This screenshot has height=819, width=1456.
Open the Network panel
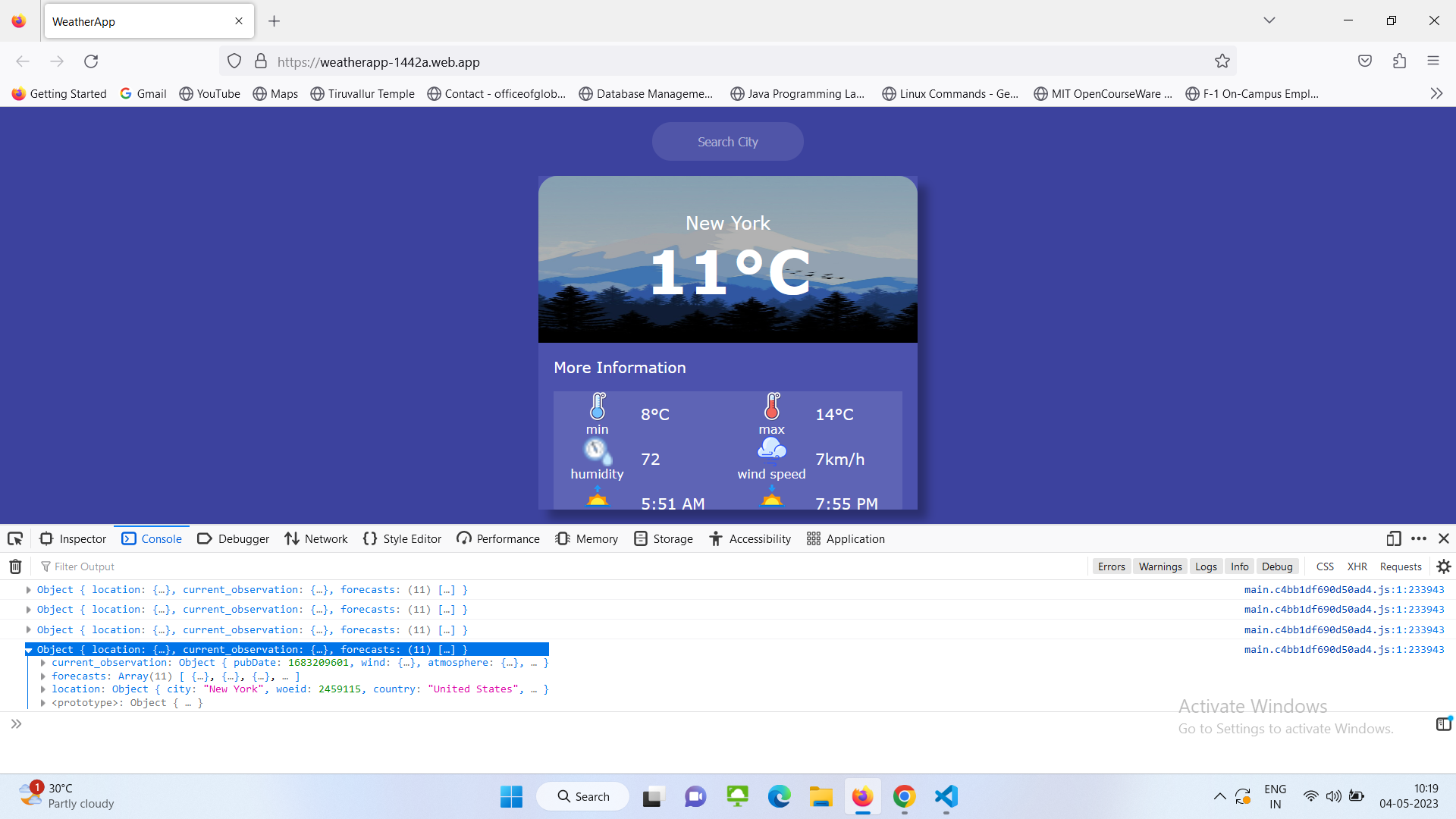315,538
